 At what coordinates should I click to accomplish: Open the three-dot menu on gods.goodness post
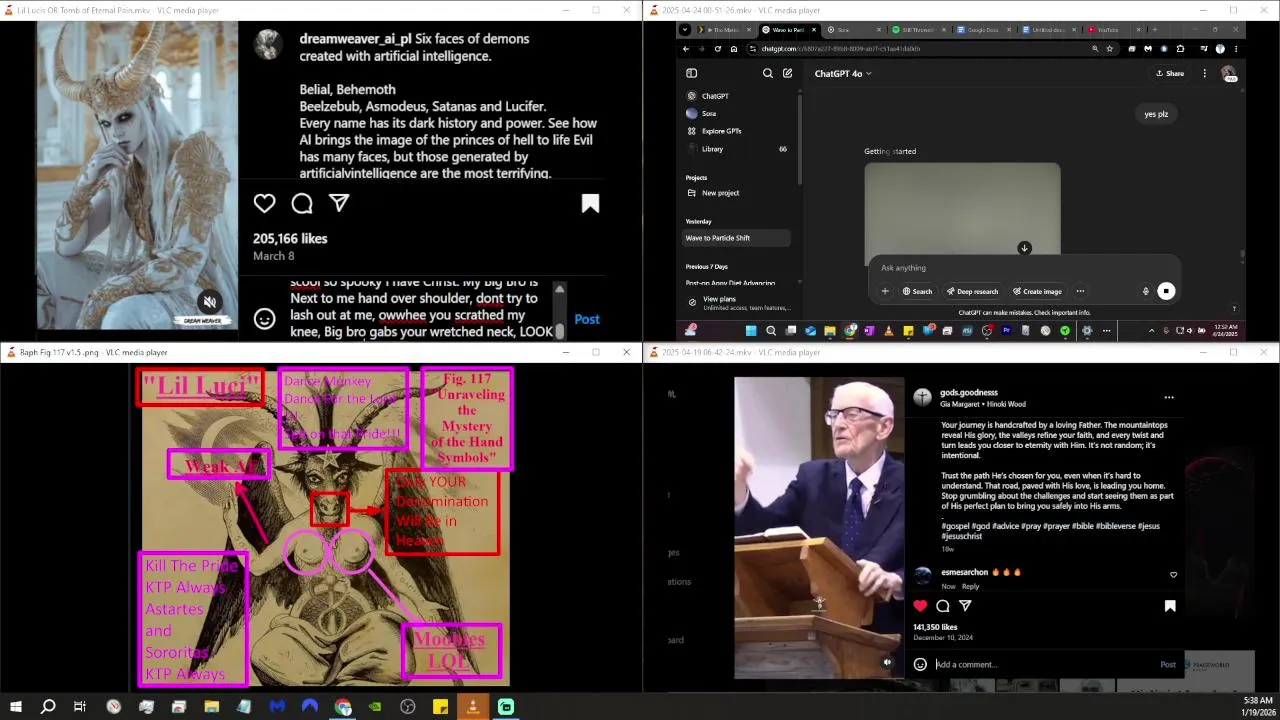point(1168,397)
